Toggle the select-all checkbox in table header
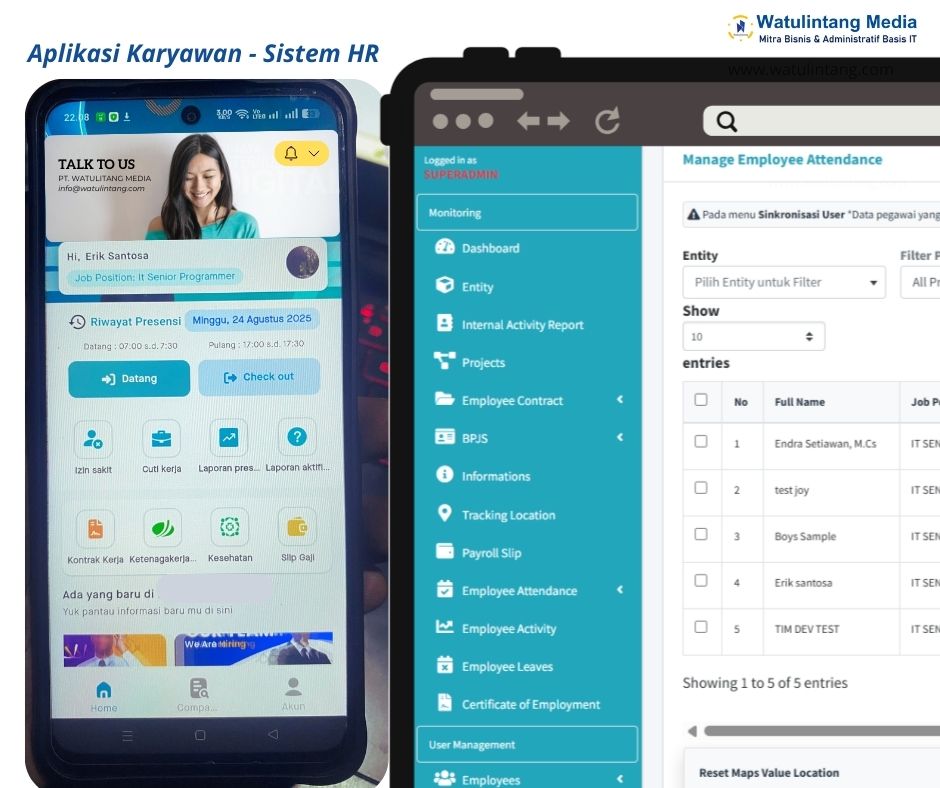This screenshot has width=940, height=788. coord(701,400)
